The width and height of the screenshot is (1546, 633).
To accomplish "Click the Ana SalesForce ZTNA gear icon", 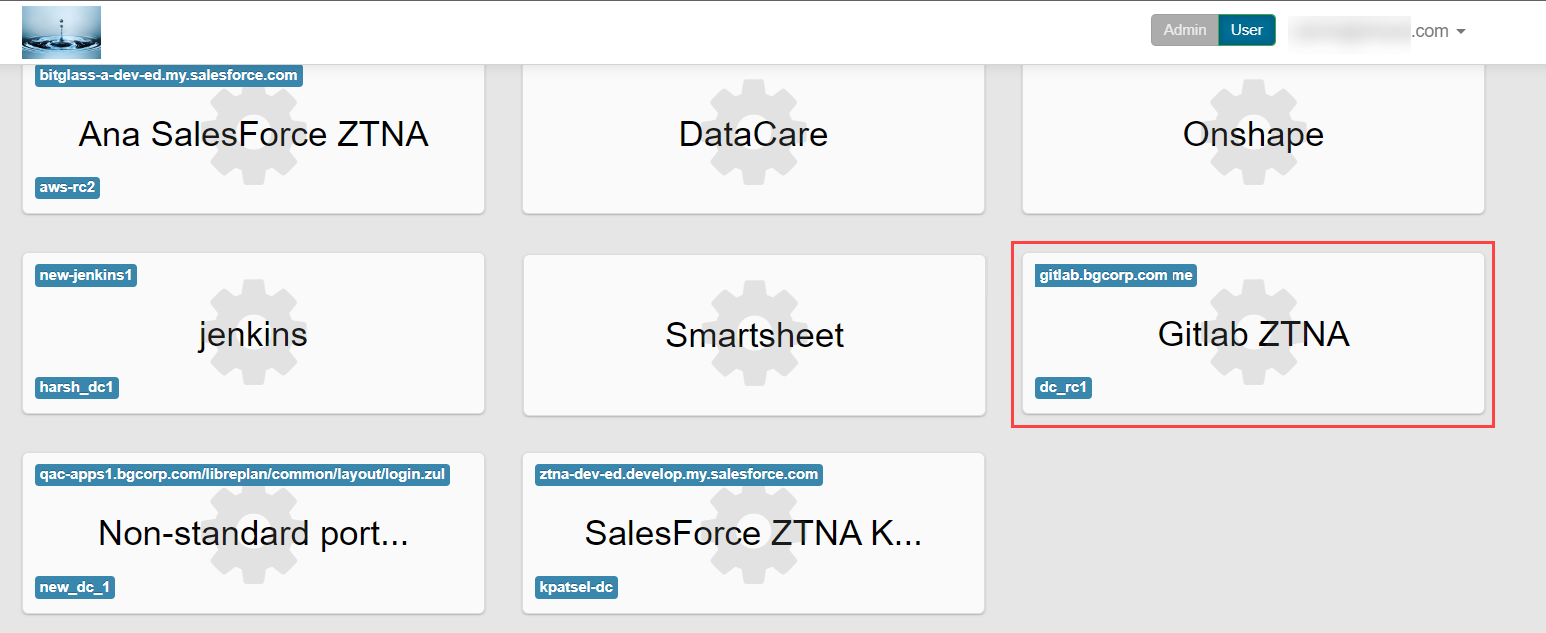I will [253, 130].
